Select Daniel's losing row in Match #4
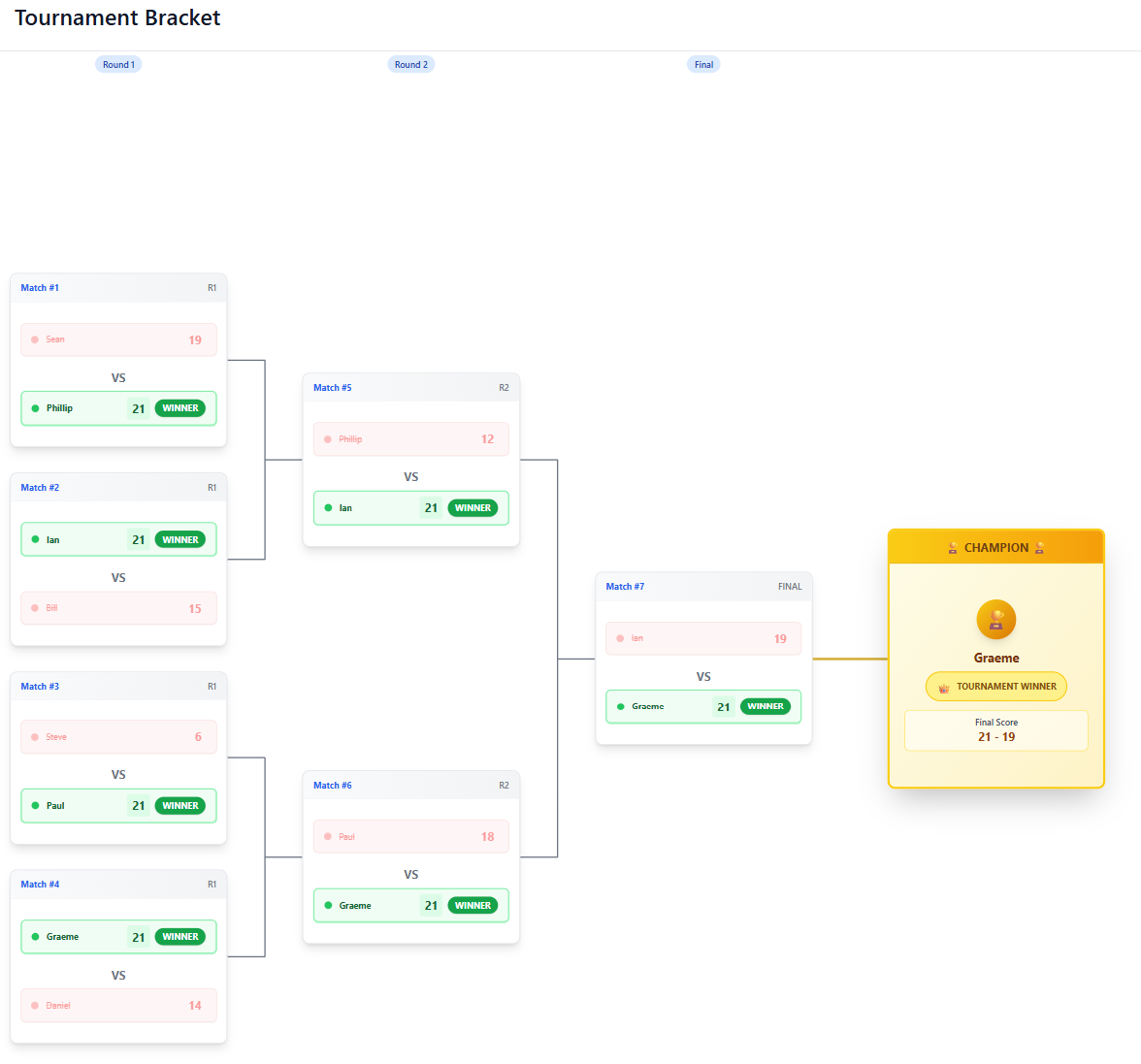This screenshot has width=1141, height=1064. coord(118,1006)
